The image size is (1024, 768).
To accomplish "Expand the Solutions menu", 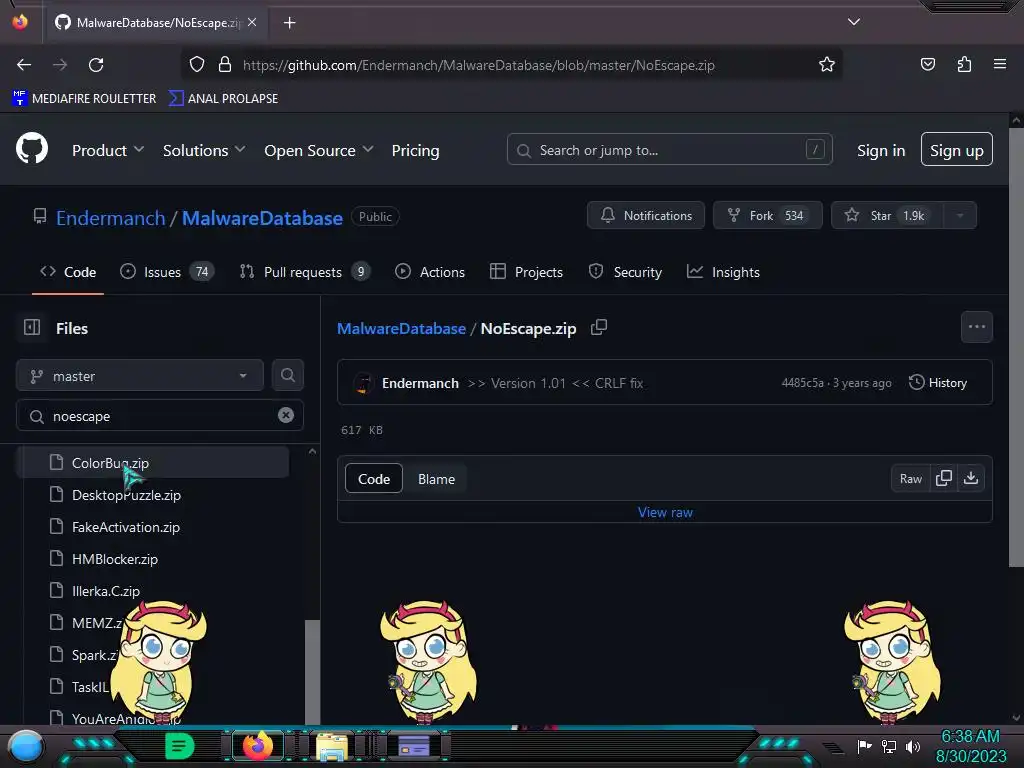I will click(x=204, y=150).
